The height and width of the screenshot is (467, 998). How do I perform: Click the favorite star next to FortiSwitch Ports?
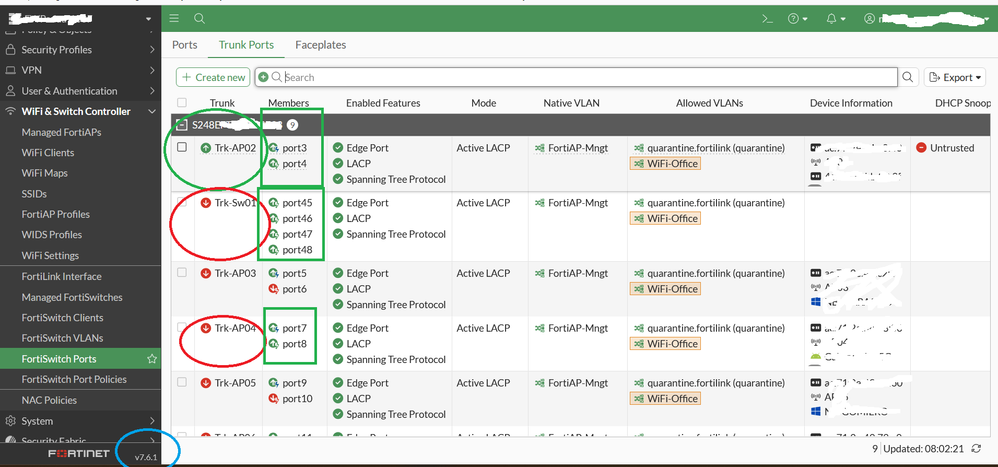pyautogui.click(x=152, y=358)
